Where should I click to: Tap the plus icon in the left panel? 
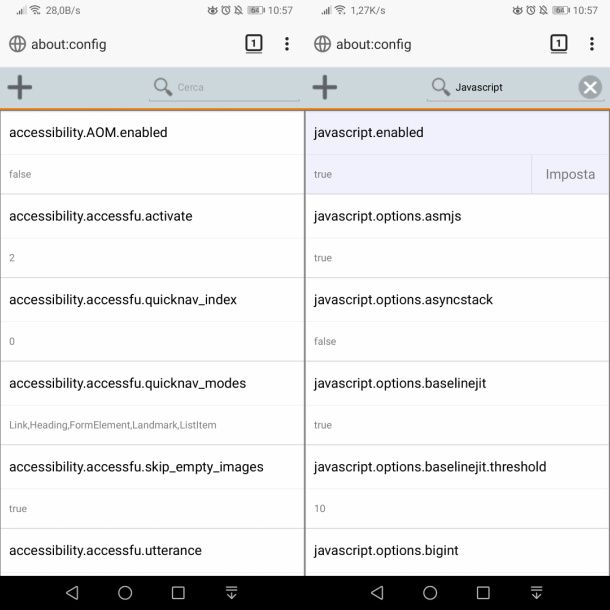click(20, 87)
